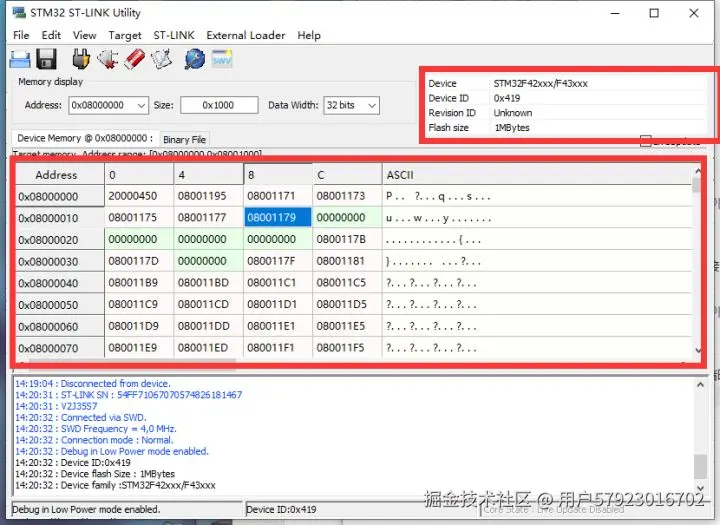The image size is (720, 525).
Task: Click log line ST-LINK SN
Action: pos(129,395)
